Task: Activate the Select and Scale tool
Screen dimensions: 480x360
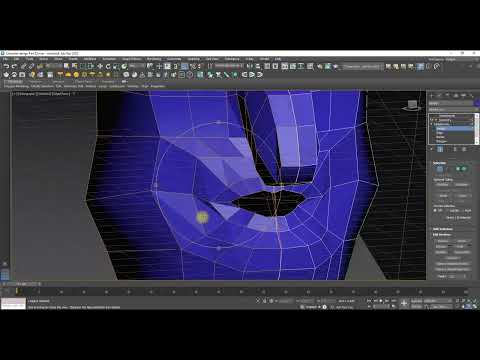Action: (x=116, y=66)
